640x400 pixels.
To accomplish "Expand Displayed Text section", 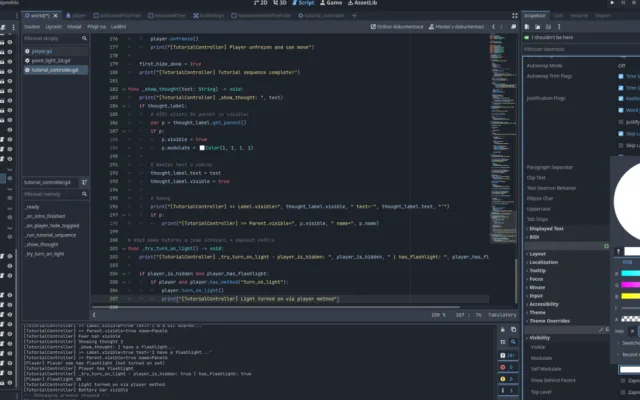I will click(x=545, y=229).
